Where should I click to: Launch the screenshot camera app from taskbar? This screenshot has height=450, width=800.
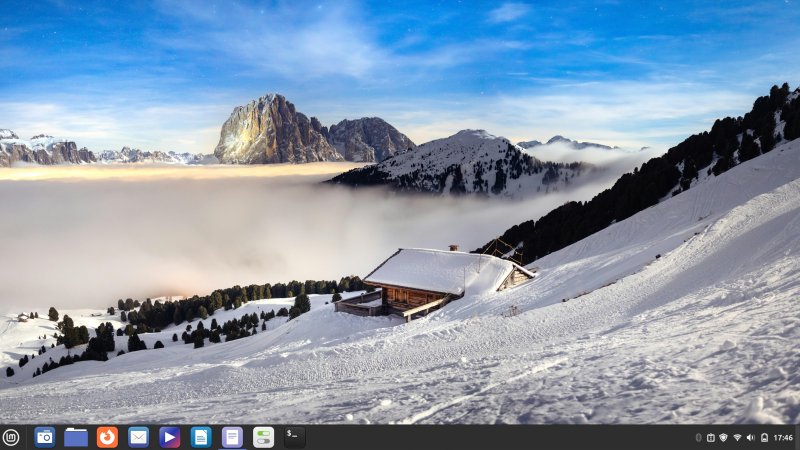[45, 437]
